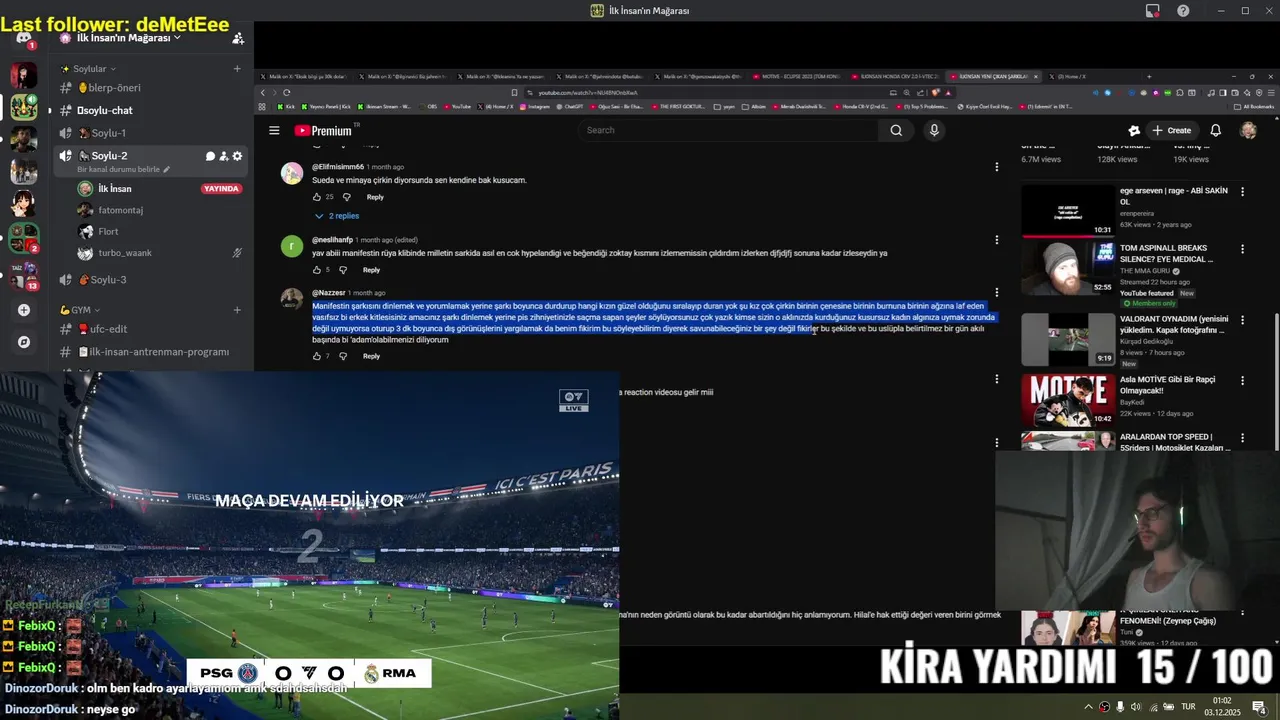Open Soylu-2 channel settings gear
This screenshot has width=1280, height=720.
pos(237,156)
